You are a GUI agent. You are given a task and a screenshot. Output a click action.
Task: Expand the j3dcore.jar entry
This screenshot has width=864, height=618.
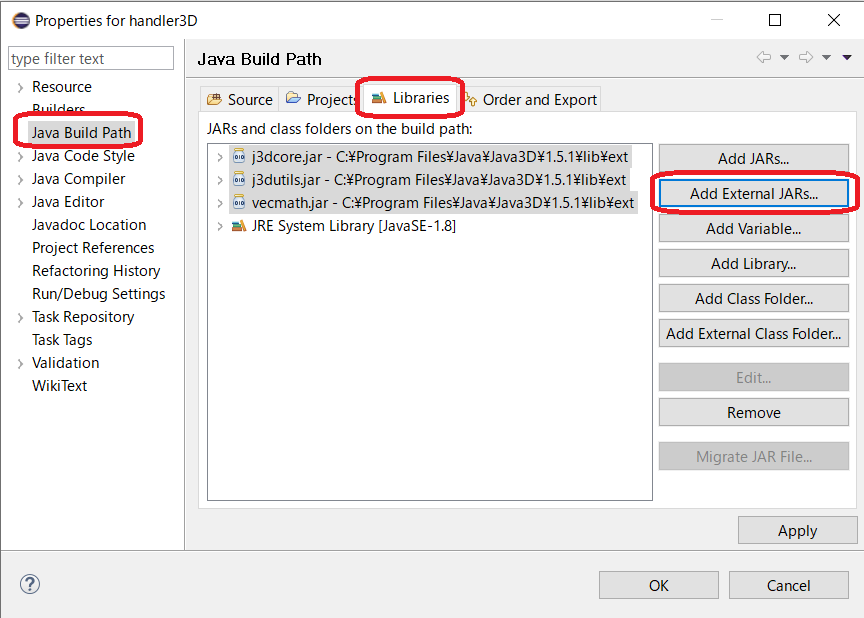(x=220, y=157)
